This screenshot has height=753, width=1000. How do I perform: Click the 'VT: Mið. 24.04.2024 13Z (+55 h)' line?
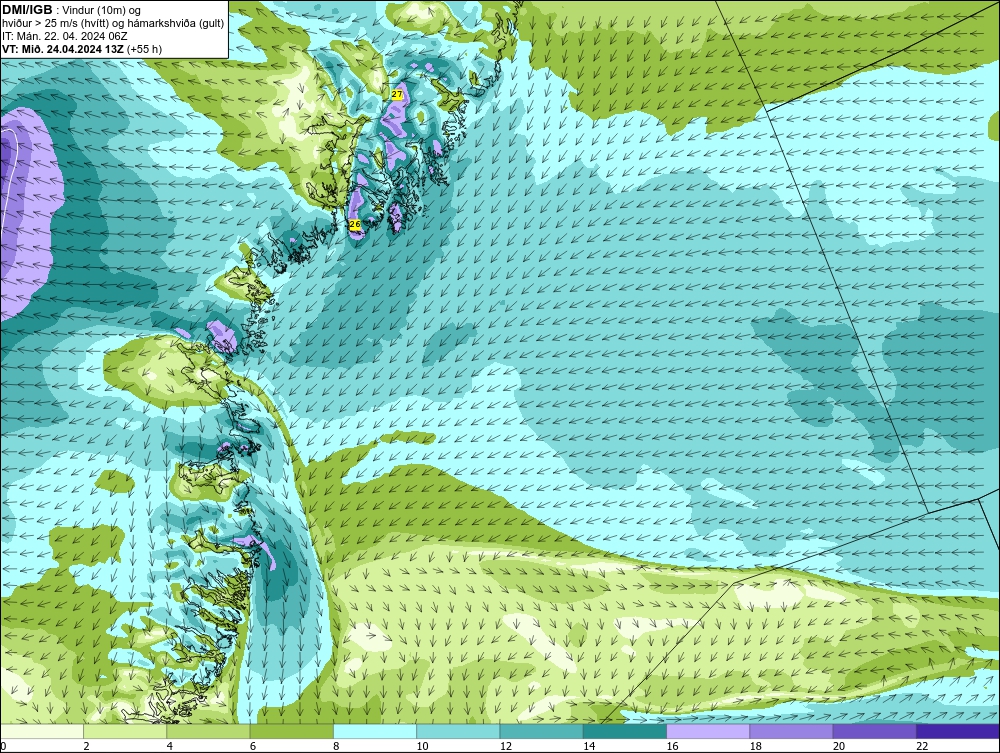[82, 49]
